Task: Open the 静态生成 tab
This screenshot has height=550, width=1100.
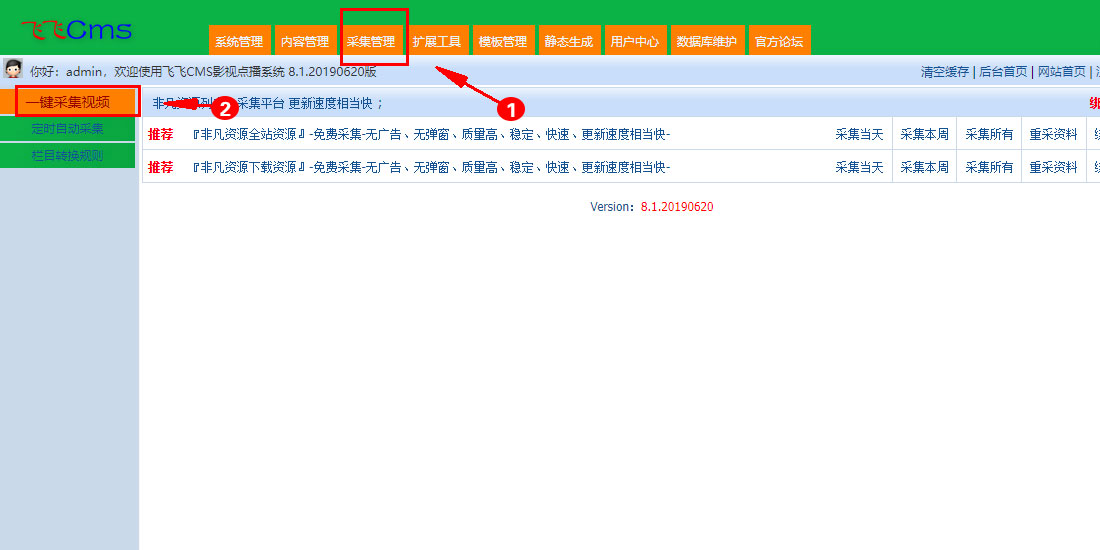Action: 569,41
